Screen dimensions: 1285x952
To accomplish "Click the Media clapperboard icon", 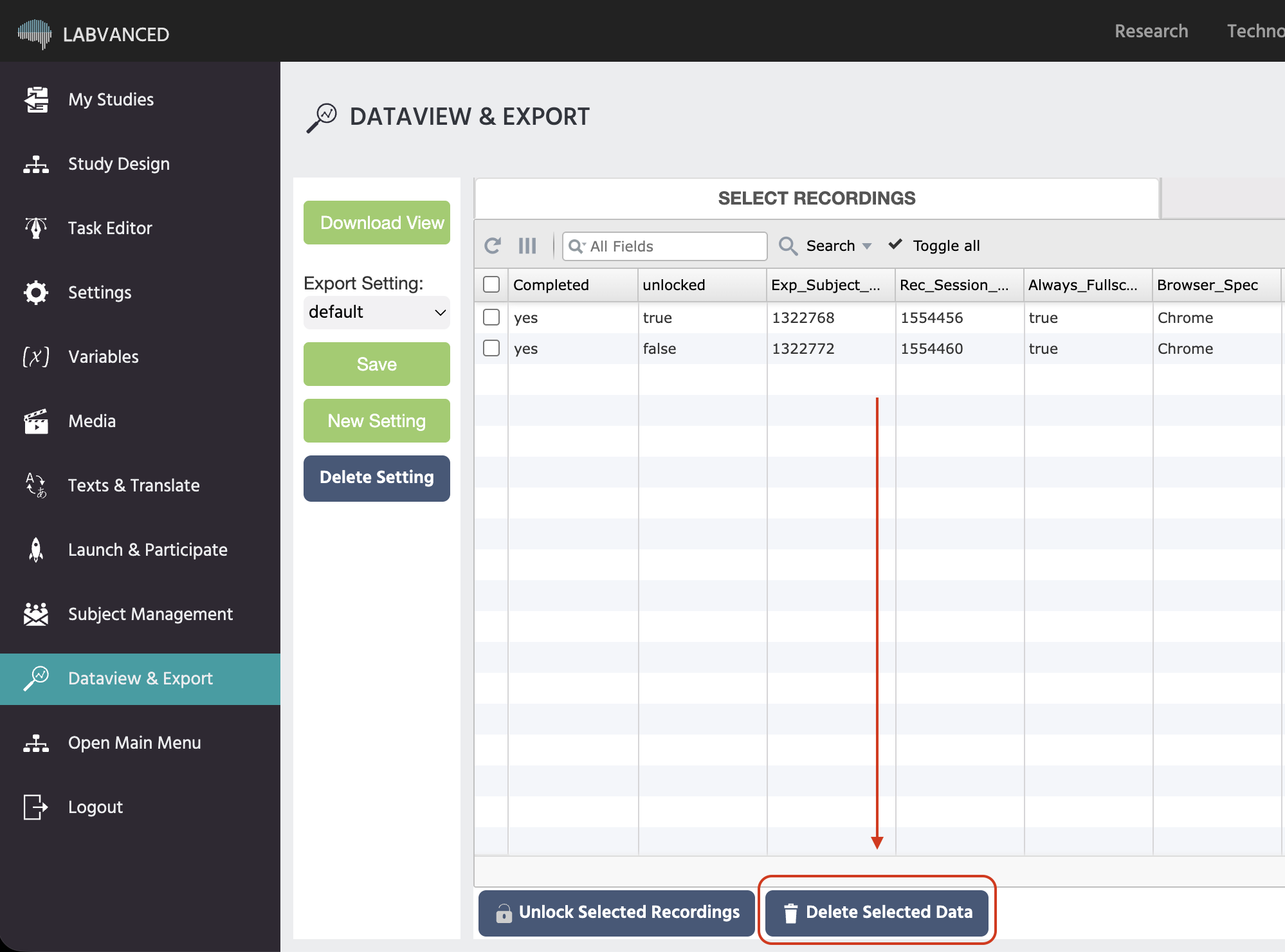I will [x=36, y=421].
